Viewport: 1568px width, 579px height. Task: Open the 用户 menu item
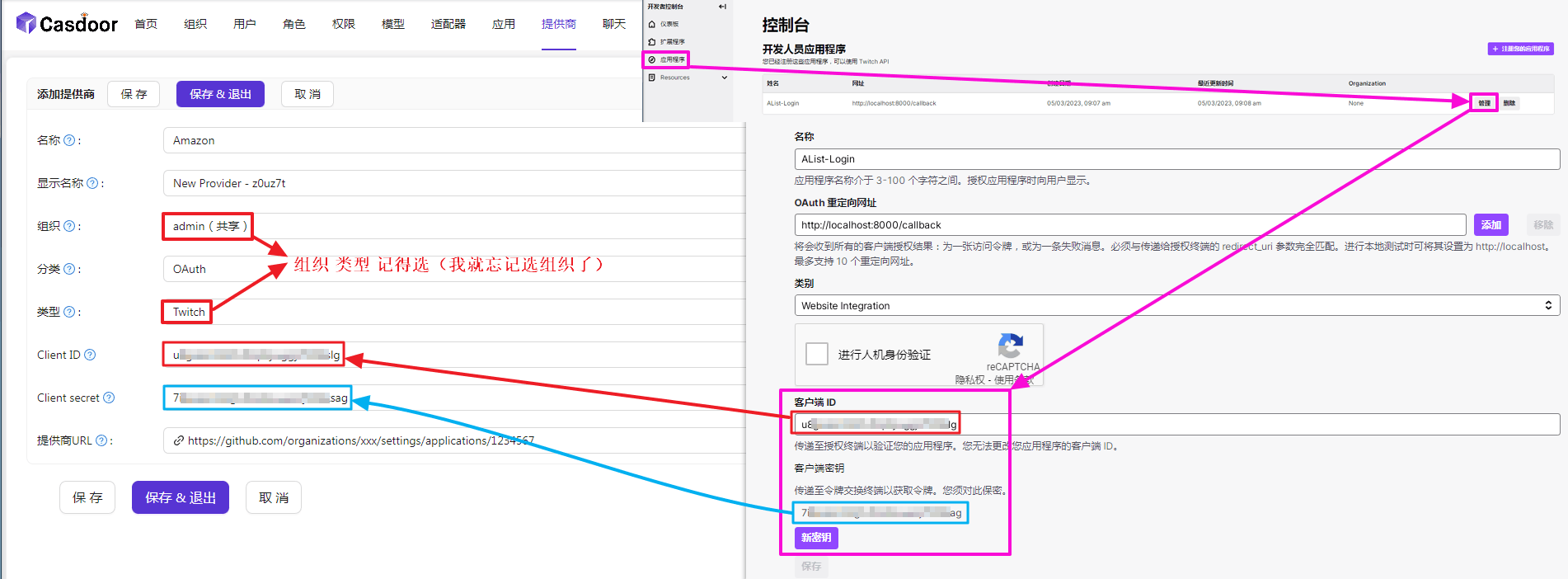(x=244, y=24)
